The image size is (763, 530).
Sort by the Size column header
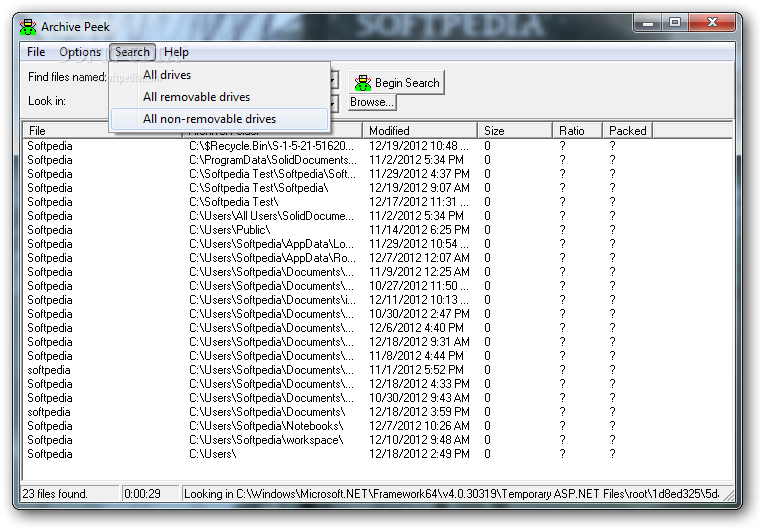[515, 131]
